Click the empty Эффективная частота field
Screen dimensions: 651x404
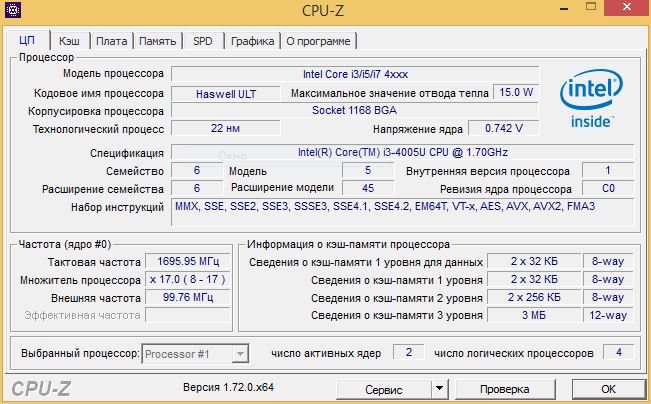point(188,315)
